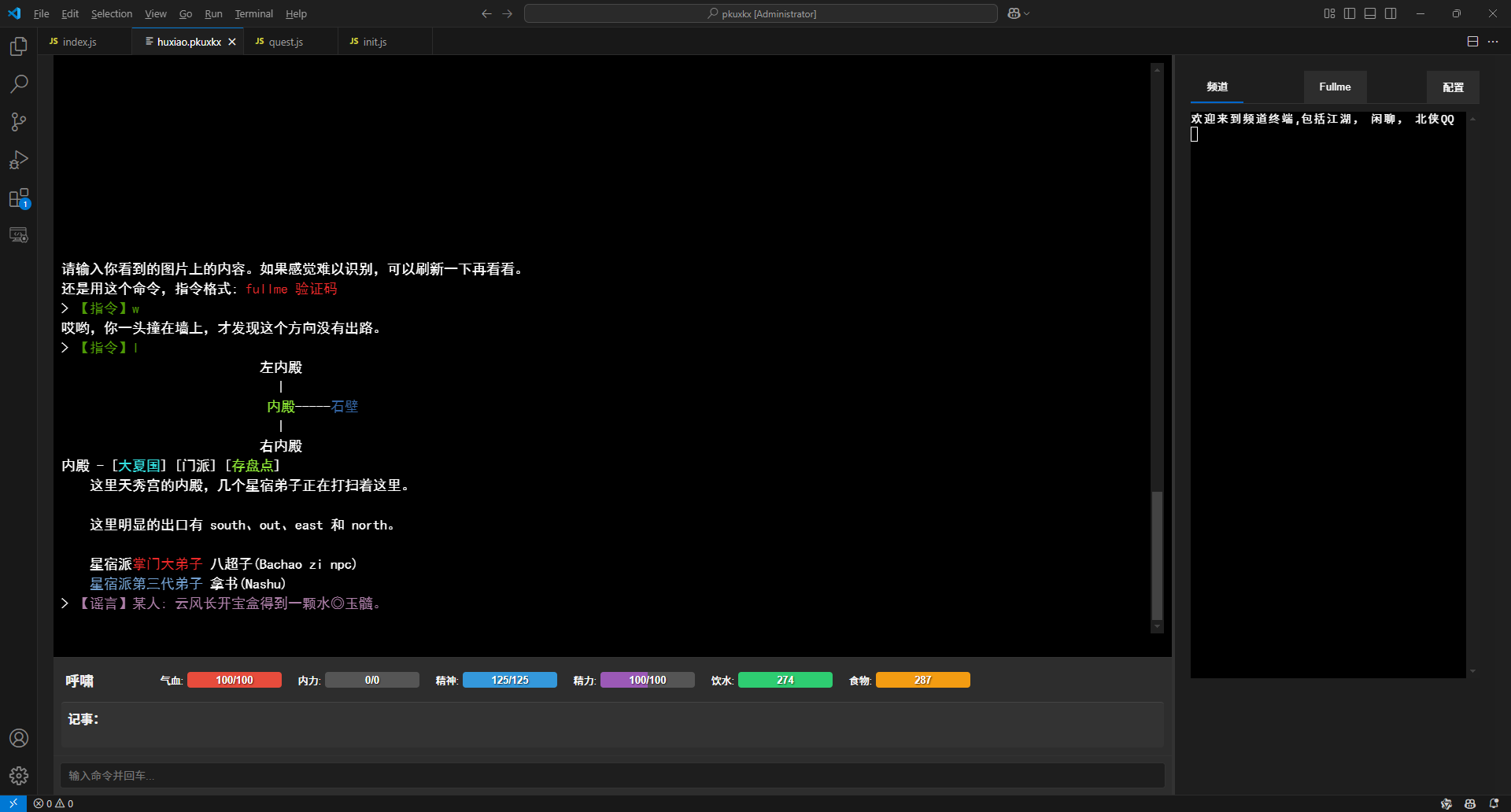Image resolution: width=1511 pixels, height=812 pixels.
Task: Toggle the primary sidebar visibility
Action: click(x=1350, y=13)
